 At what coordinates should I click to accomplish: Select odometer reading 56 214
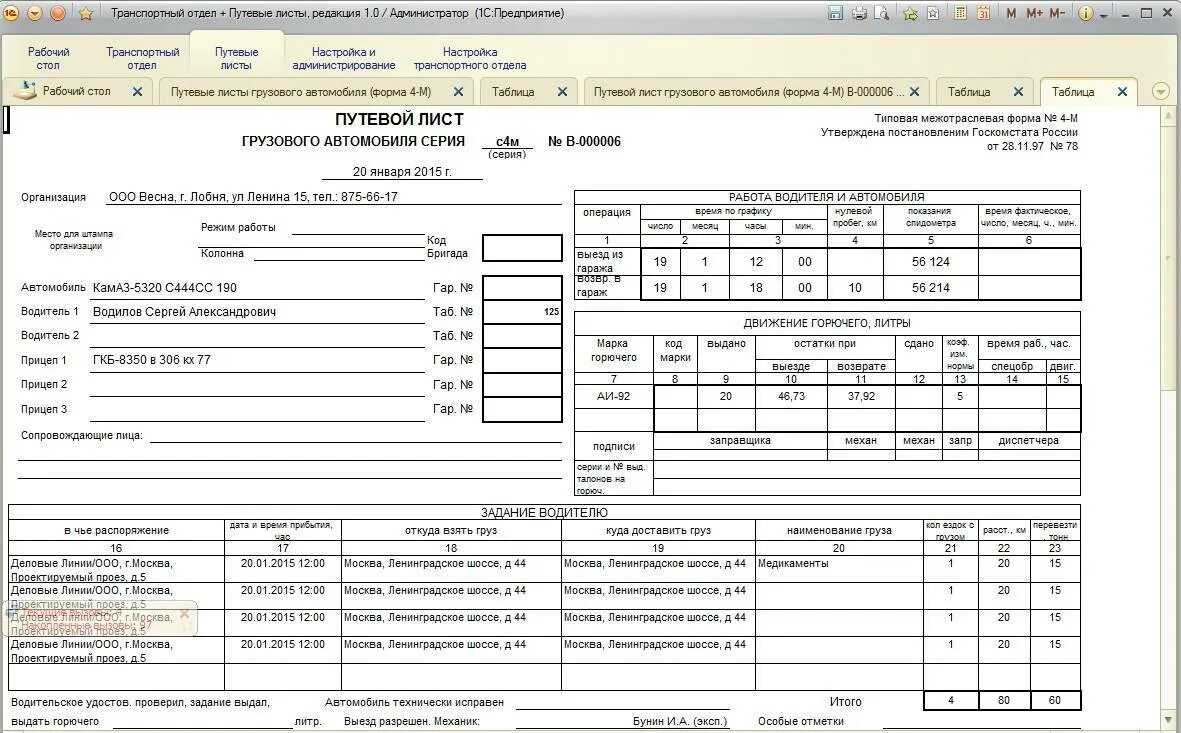[x=931, y=288]
